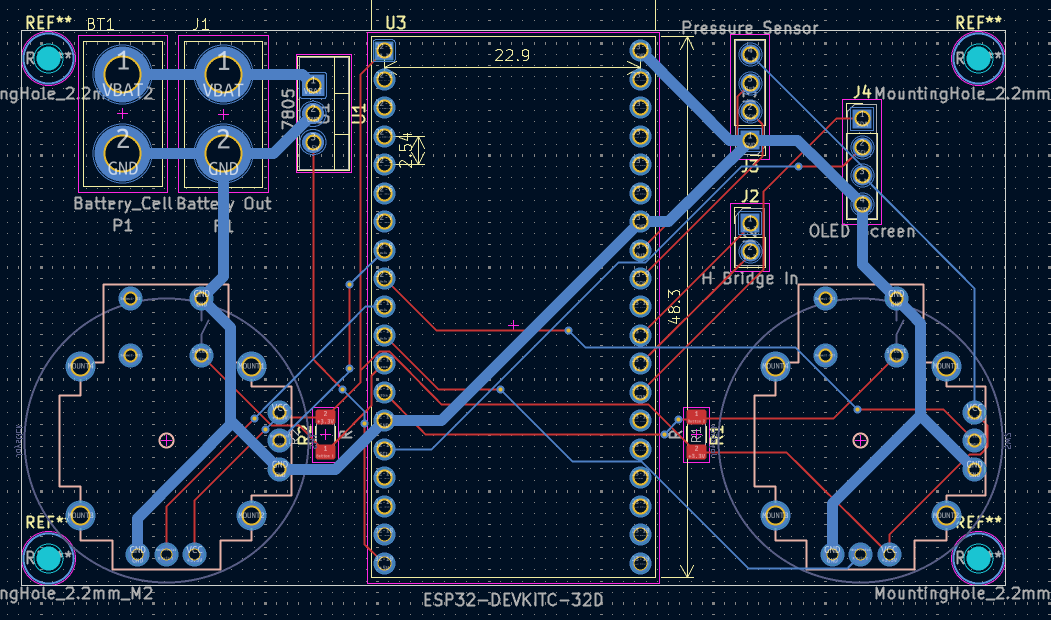
Task: Select the top-left mounting hole pad
Action: (48, 60)
